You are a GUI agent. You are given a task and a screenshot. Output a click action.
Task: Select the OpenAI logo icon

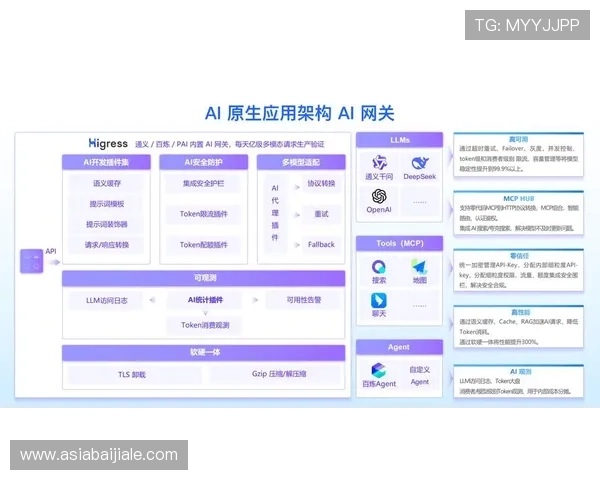379,196
